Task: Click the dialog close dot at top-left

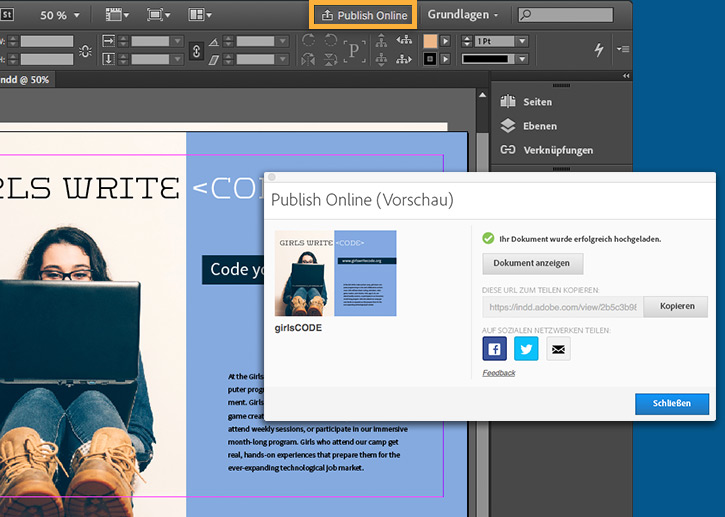Action: point(272,177)
